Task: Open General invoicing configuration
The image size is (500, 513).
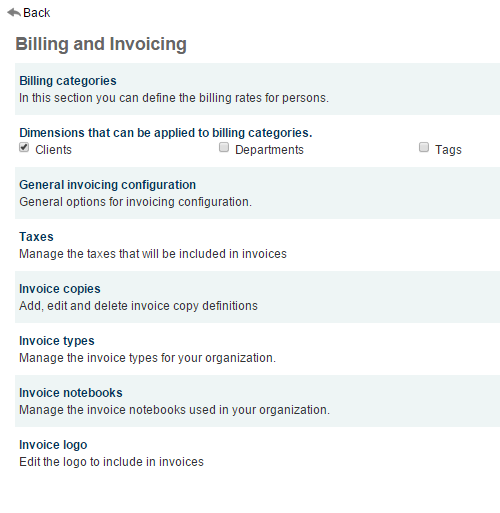Action: click(107, 185)
